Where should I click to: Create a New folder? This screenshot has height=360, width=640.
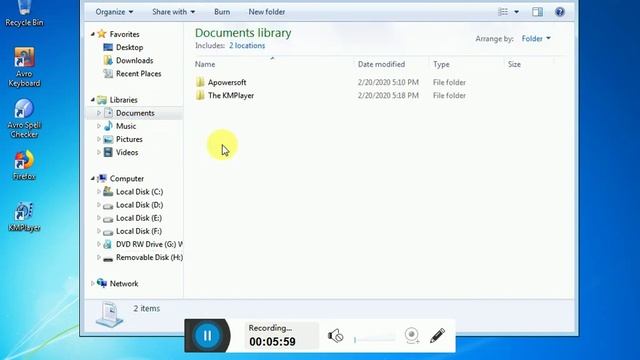click(x=267, y=12)
